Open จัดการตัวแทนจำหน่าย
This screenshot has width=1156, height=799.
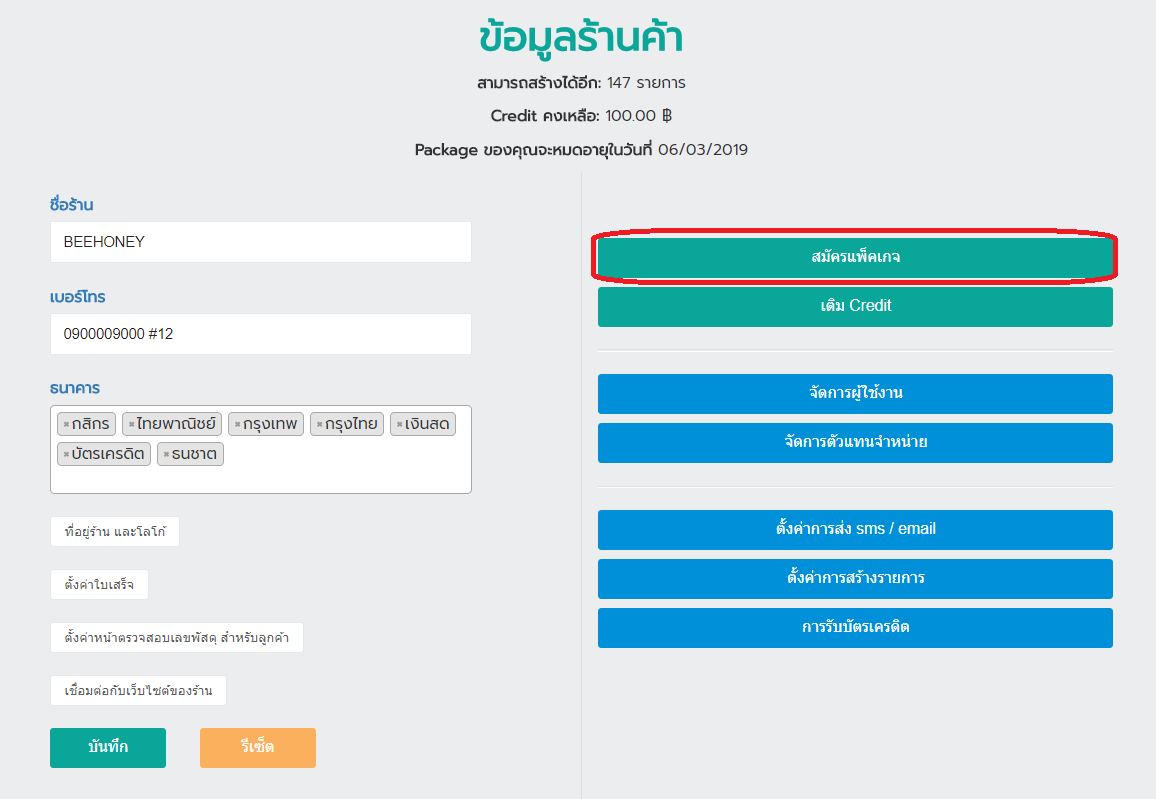point(855,442)
